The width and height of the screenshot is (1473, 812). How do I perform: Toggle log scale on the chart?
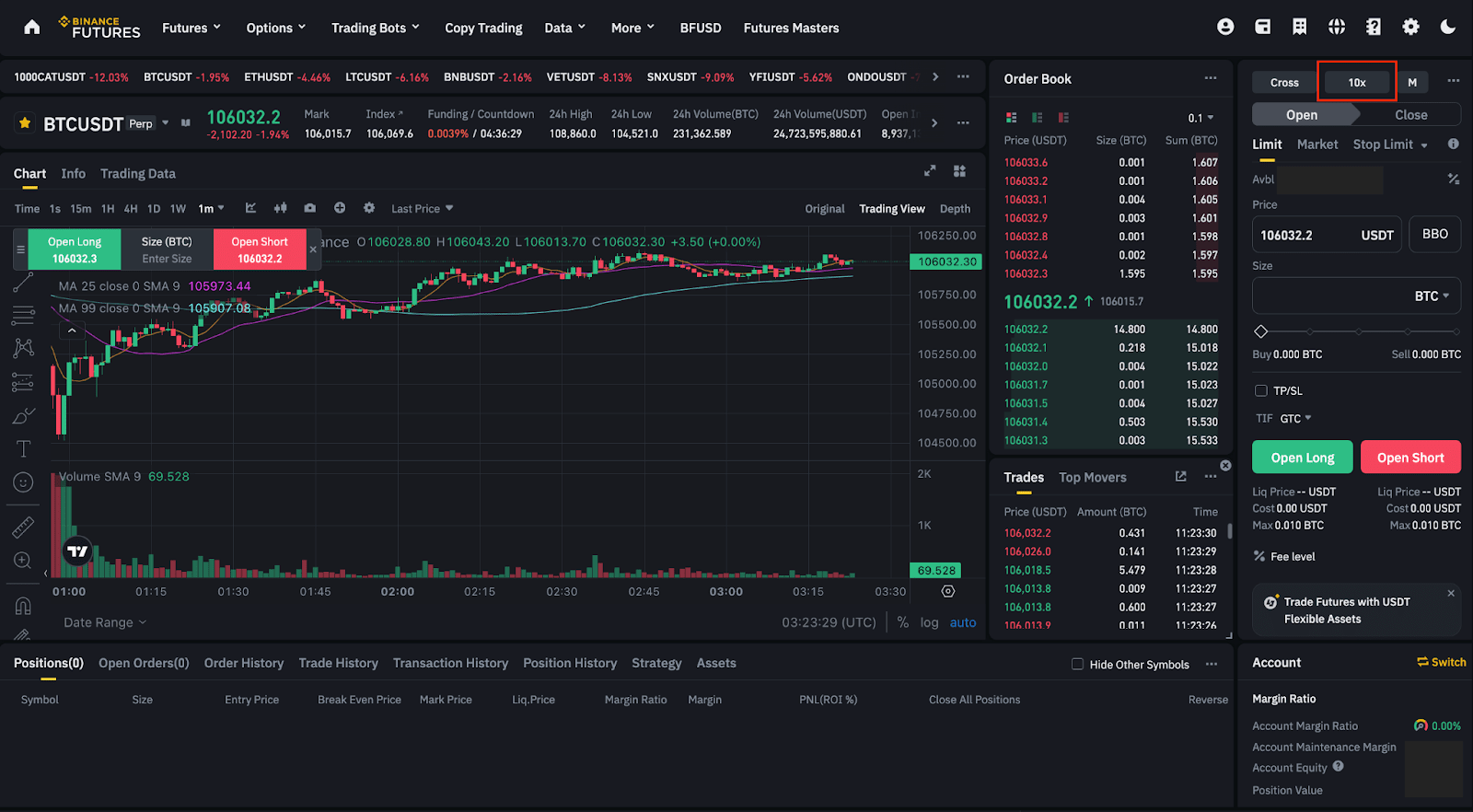929,622
